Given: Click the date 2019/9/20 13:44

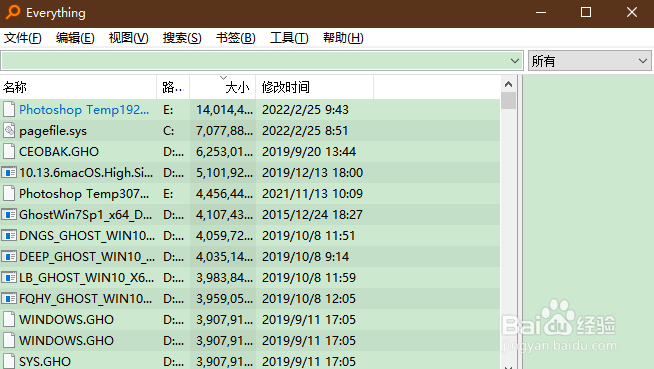Looking at the screenshot, I should coord(309,151).
